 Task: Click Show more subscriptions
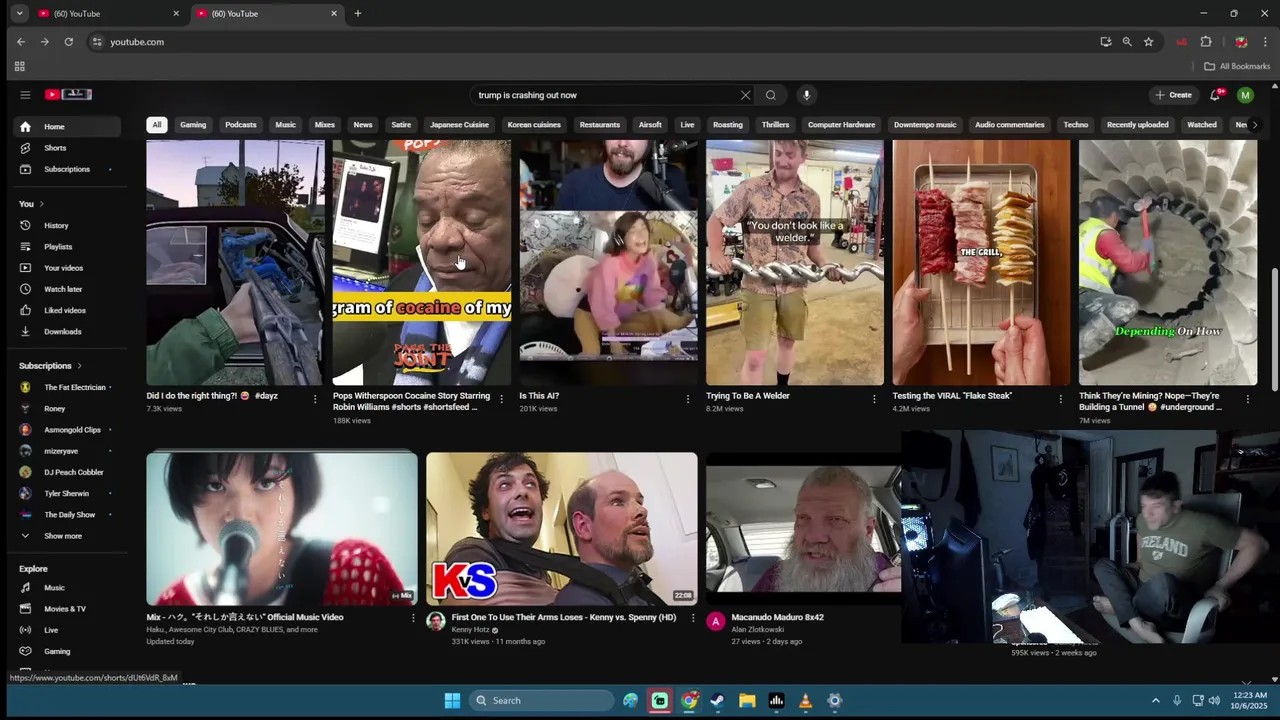(x=66, y=536)
